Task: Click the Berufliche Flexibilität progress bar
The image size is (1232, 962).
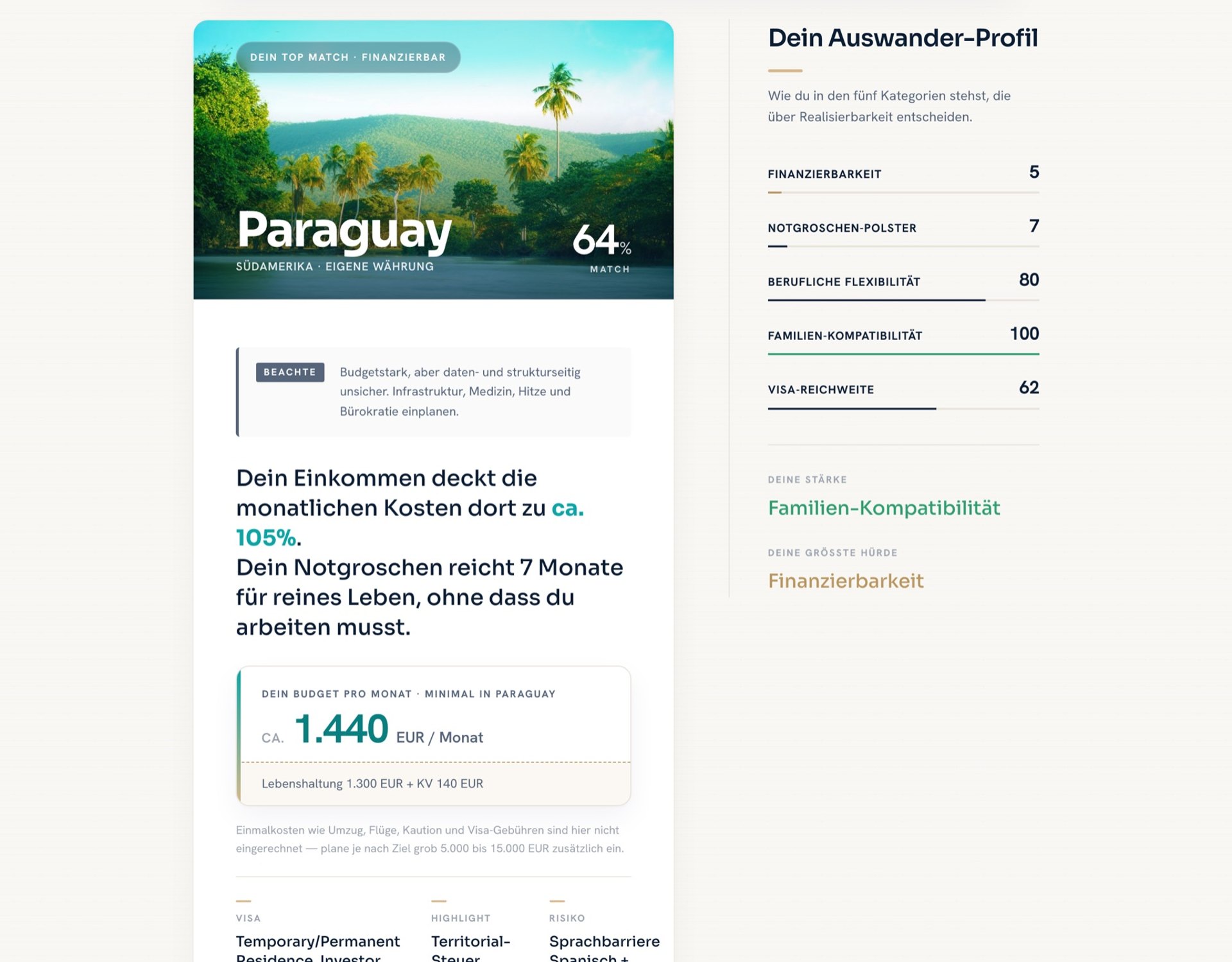Action: (903, 300)
